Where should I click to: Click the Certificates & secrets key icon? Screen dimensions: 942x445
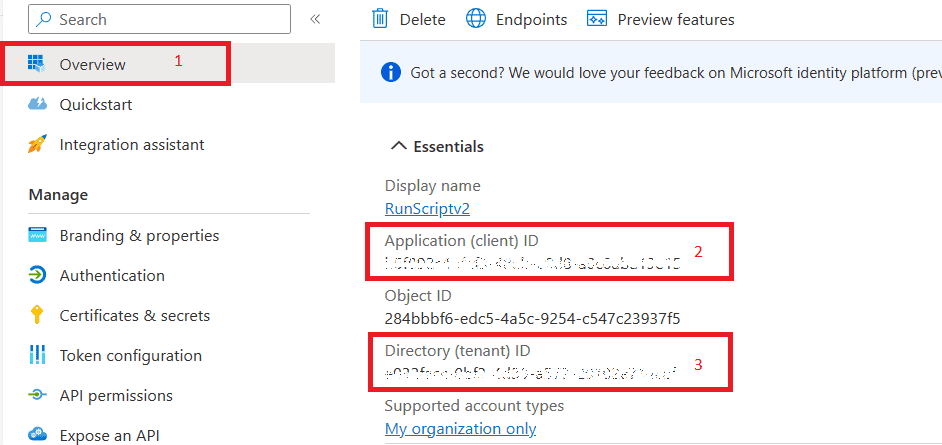pyautogui.click(x=37, y=315)
